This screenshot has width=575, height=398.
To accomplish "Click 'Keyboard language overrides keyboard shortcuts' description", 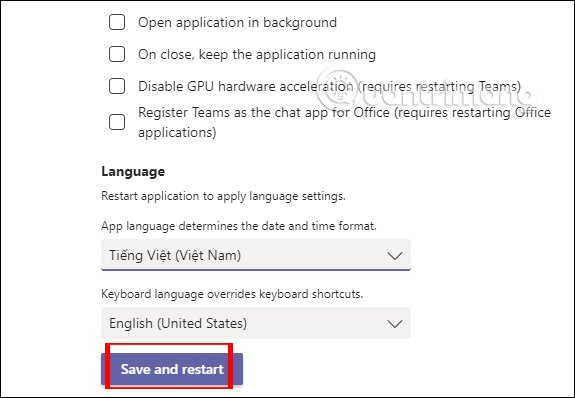I will pyautogui.click(x=232, y=294).
